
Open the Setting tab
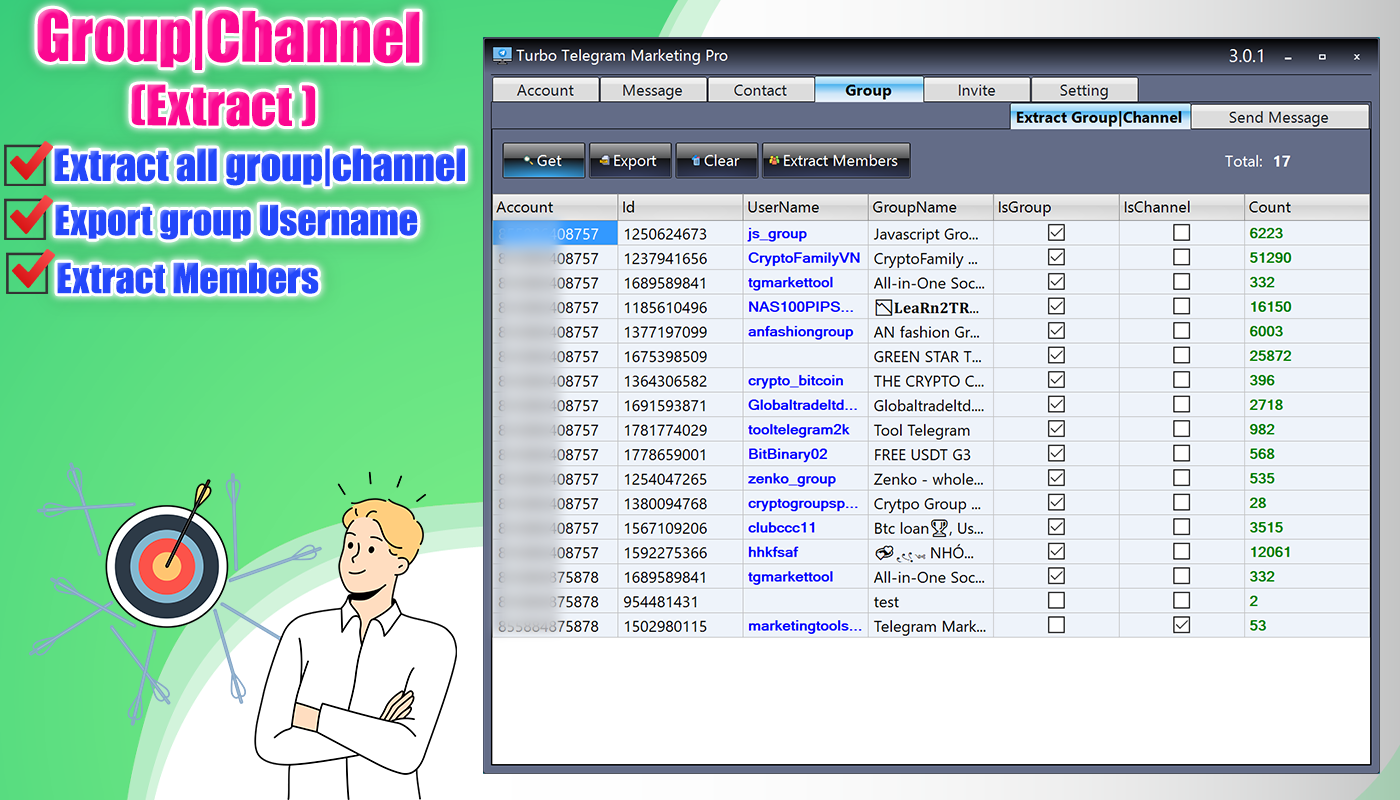(x=1084, y=90)
